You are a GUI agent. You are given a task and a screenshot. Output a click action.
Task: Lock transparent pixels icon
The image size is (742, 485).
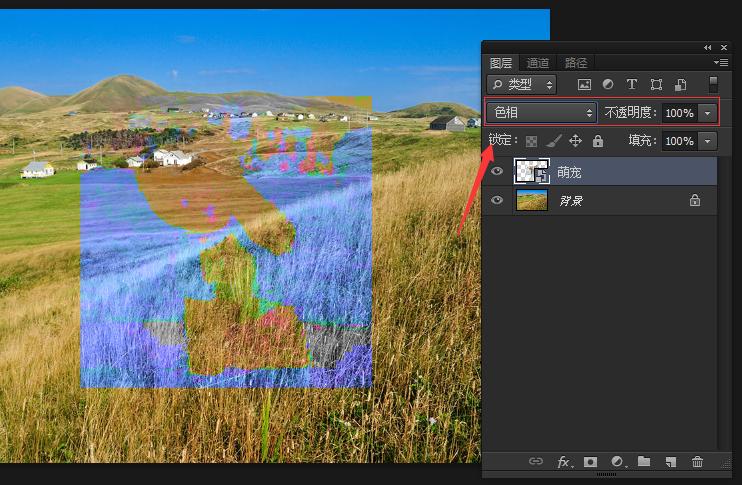point(531,141)
